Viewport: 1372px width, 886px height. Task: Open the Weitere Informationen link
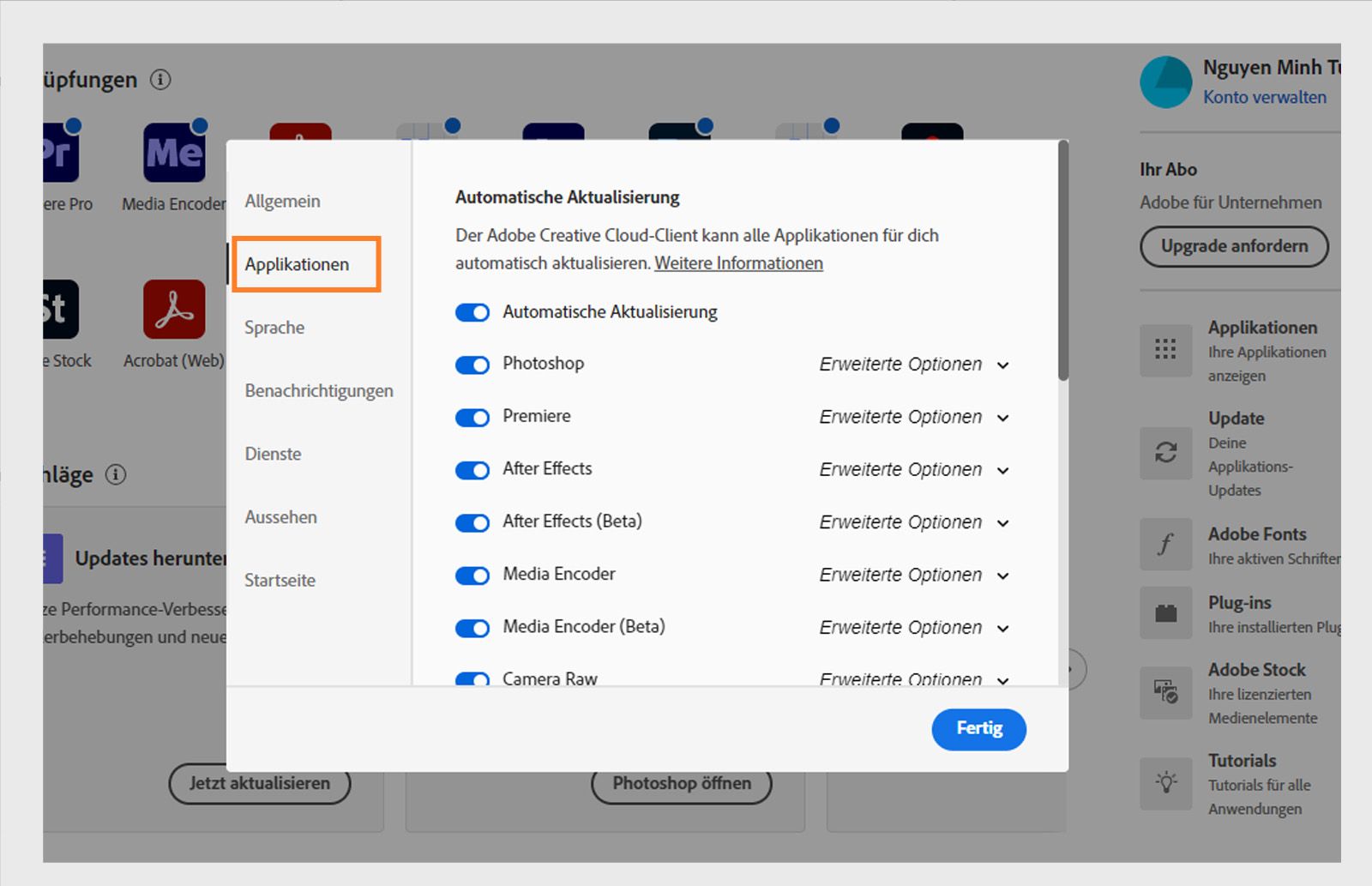coord(738,263)
